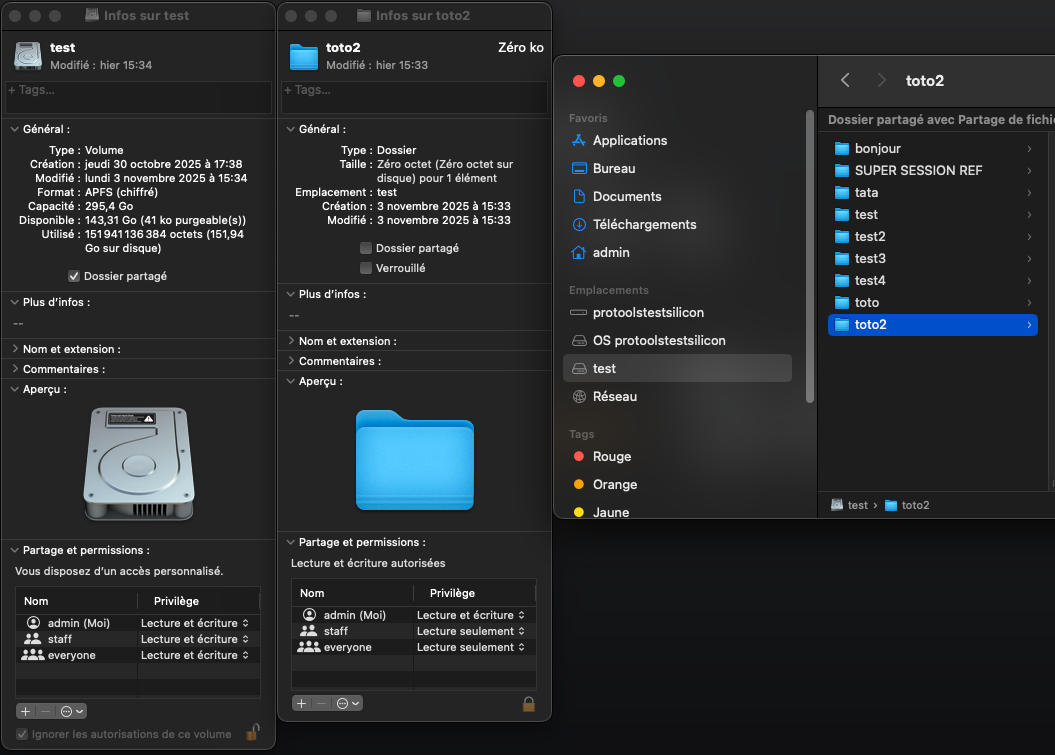Enable the Verrouillé checkbox for toto2
This screenshot has height=755, width=1055.
point(366,268)
